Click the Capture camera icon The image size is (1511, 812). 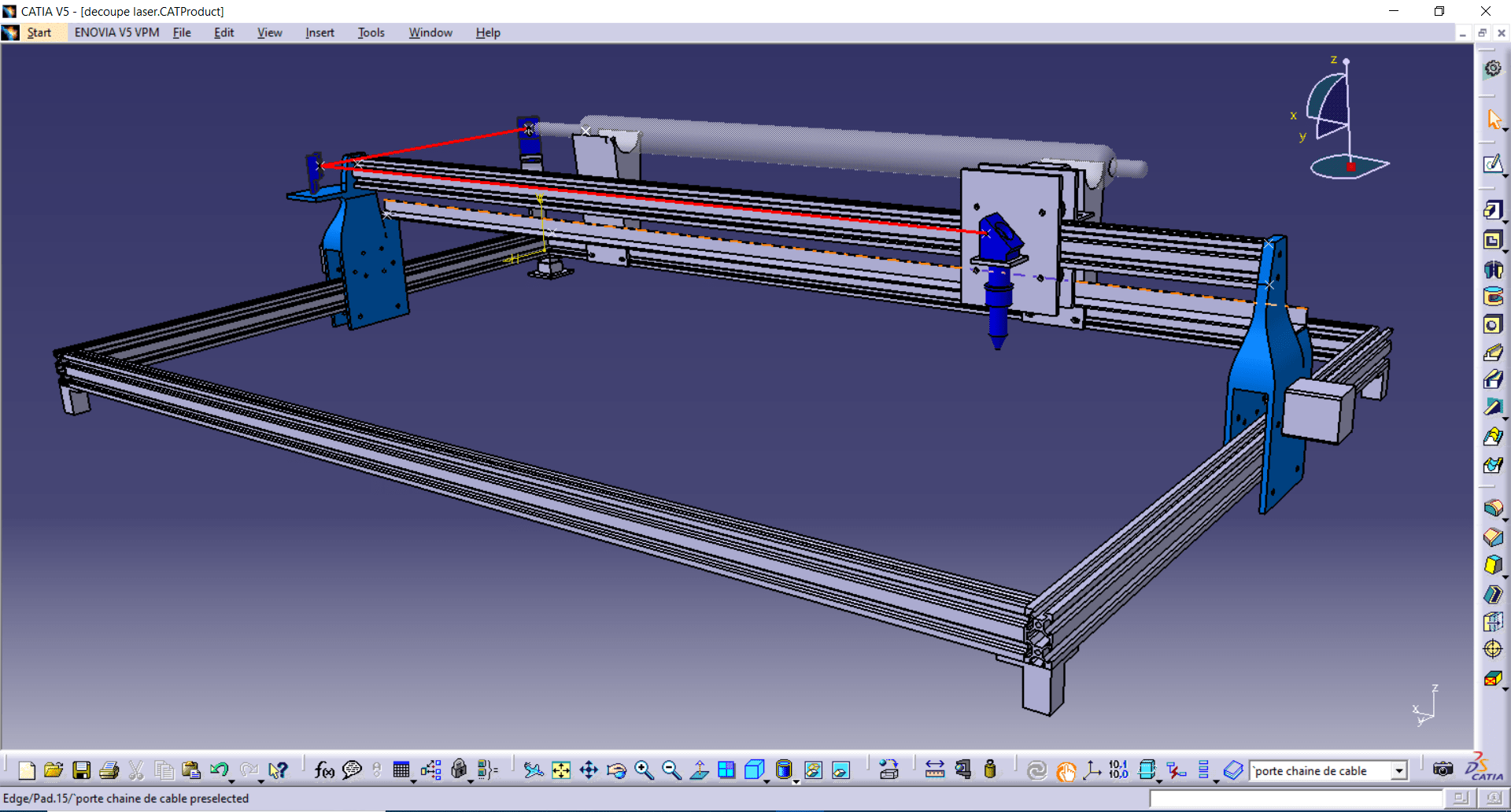coord(1442,770)
